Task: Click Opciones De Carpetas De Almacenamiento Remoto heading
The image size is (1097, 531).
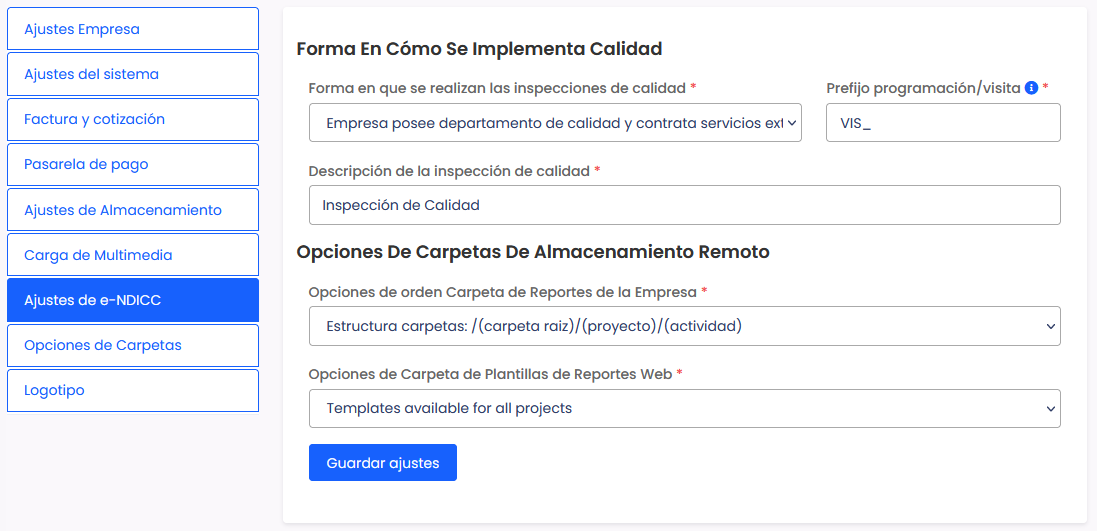Action: coord(532,252)
